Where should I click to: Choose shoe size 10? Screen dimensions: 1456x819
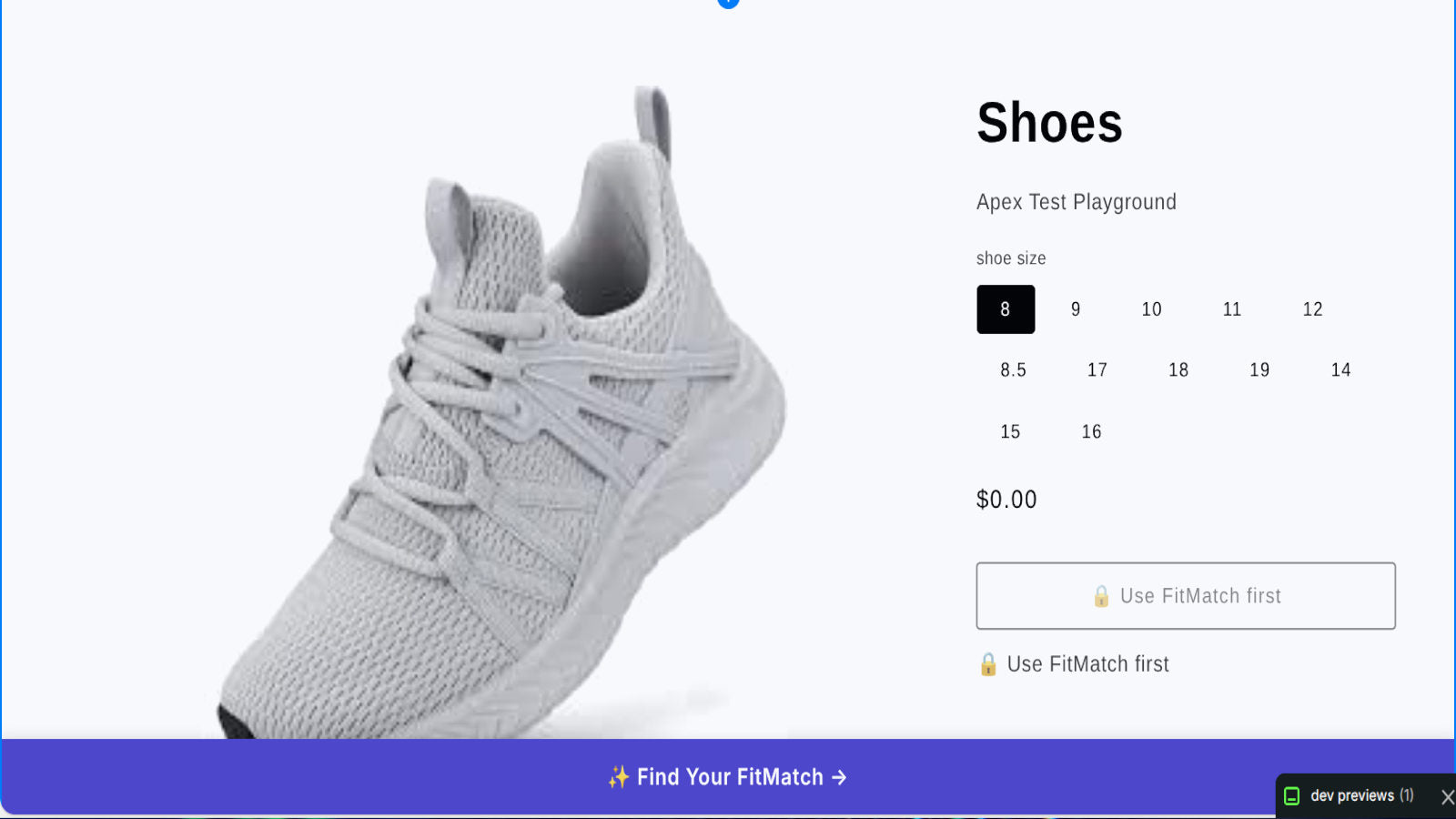pyautogui.click(x=1151, y=309)
